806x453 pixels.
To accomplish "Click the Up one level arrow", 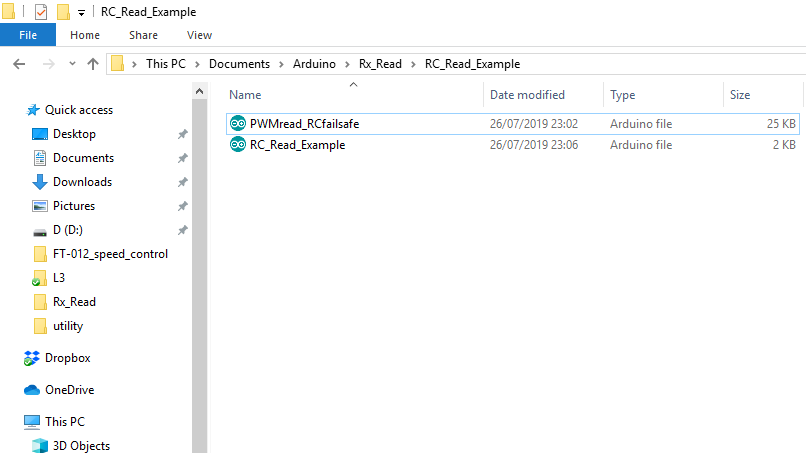I will coord(93,64).
